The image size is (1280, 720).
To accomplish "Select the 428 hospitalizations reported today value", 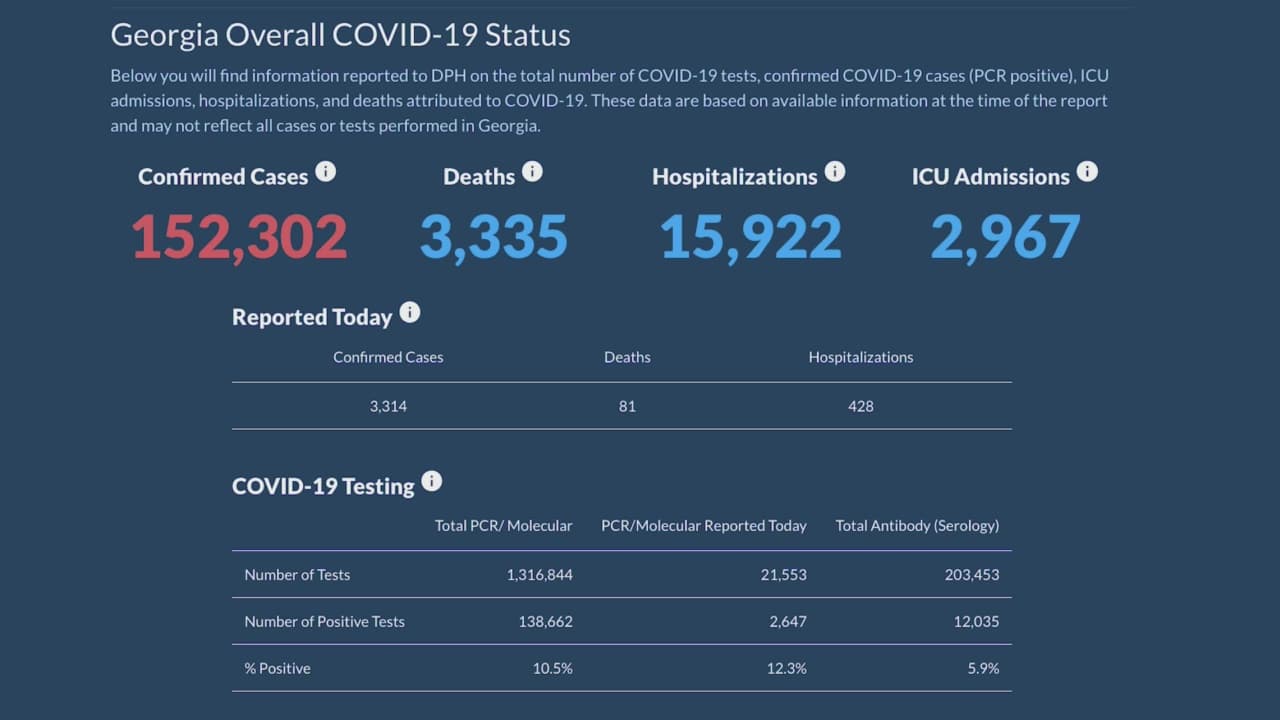I will 860,406.
